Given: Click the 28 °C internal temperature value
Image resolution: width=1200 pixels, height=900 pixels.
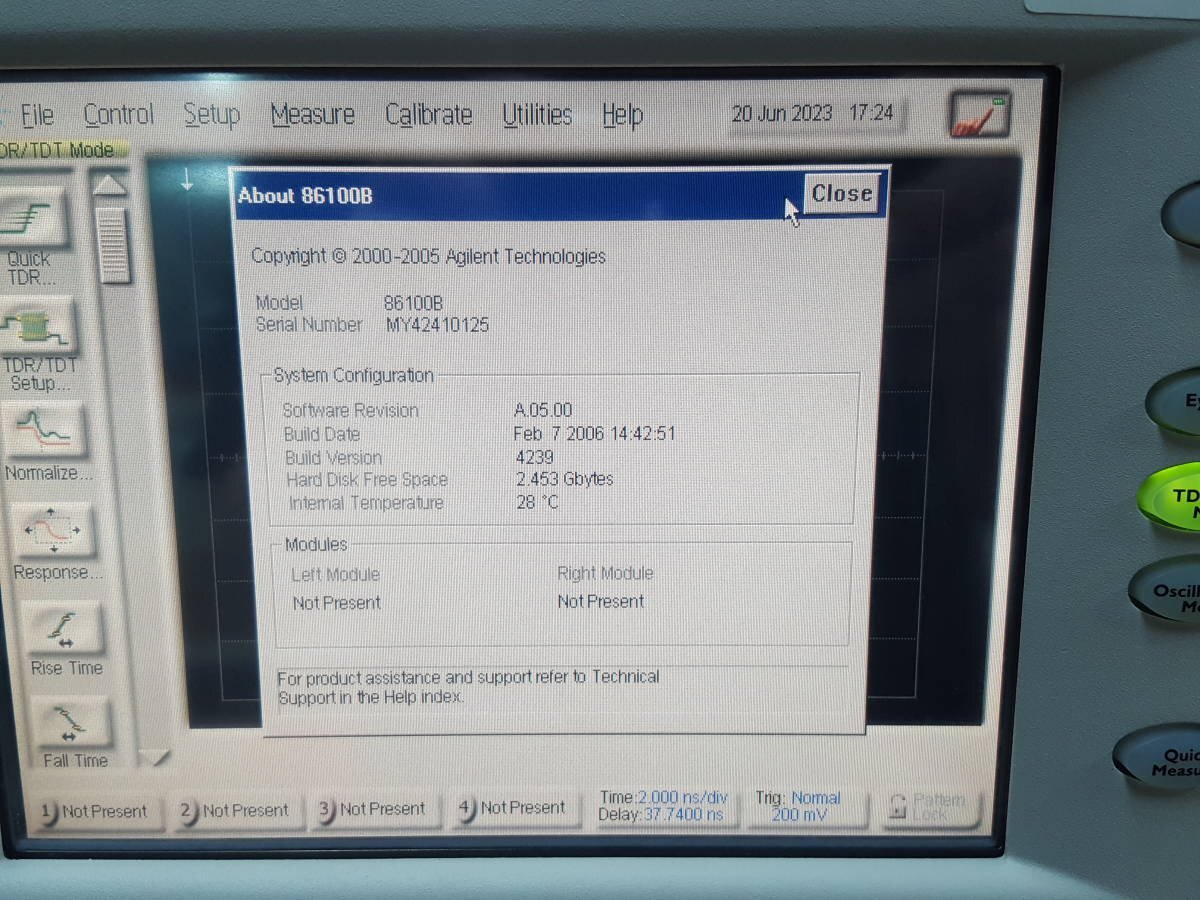Looking at the screenshot, I should click(537, 502).
